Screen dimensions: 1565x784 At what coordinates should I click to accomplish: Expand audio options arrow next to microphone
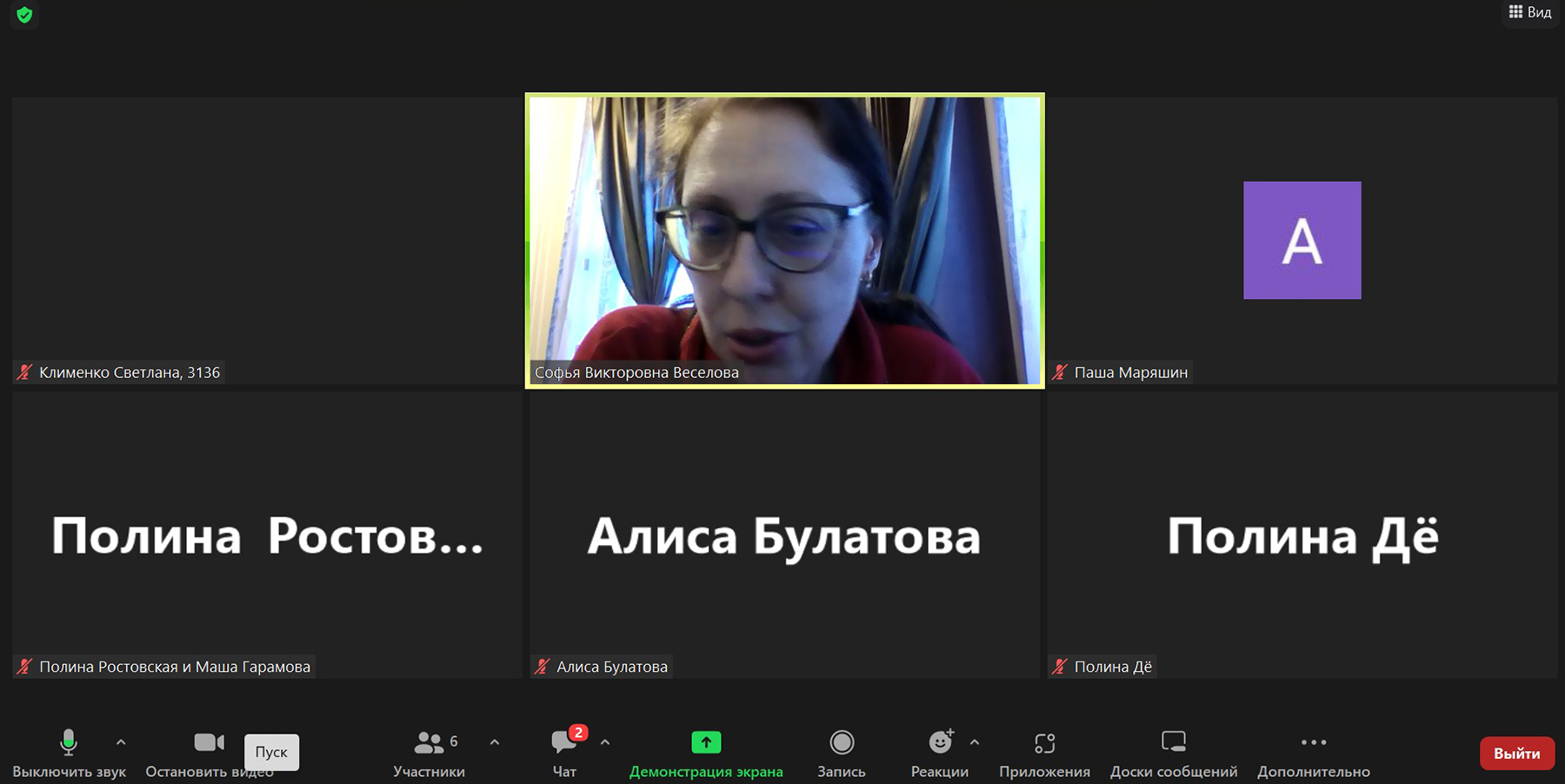[x=121, y=742]
